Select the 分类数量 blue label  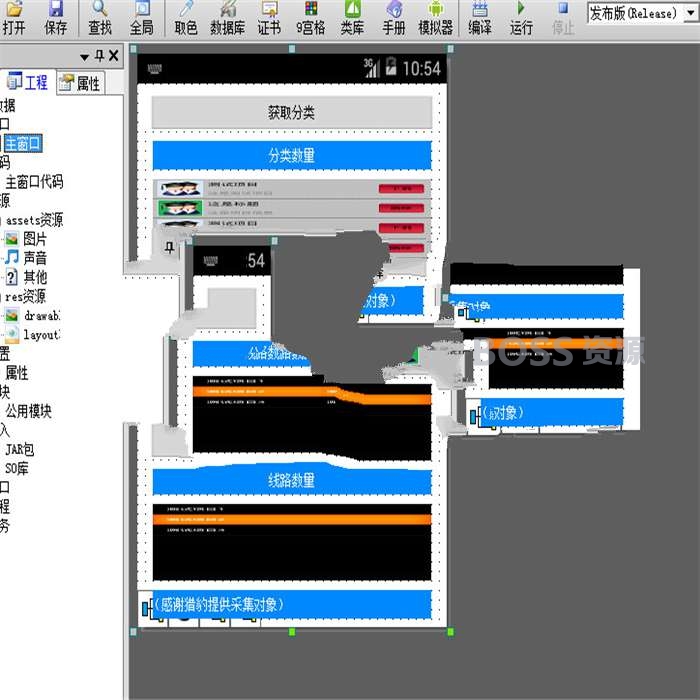pos(292,155)
